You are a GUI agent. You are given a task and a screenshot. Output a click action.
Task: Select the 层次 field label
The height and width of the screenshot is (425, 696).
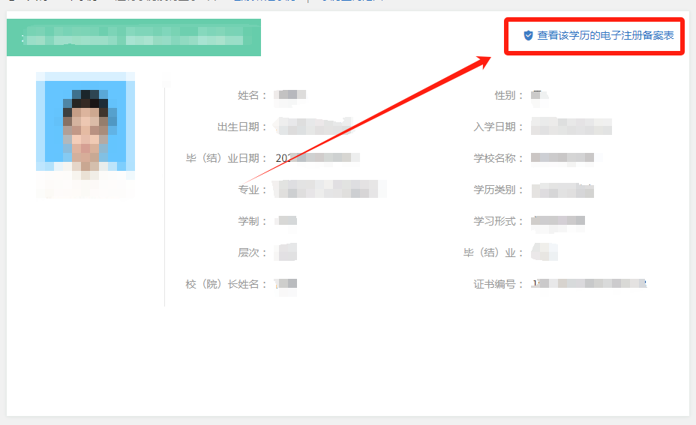[251, 253]
